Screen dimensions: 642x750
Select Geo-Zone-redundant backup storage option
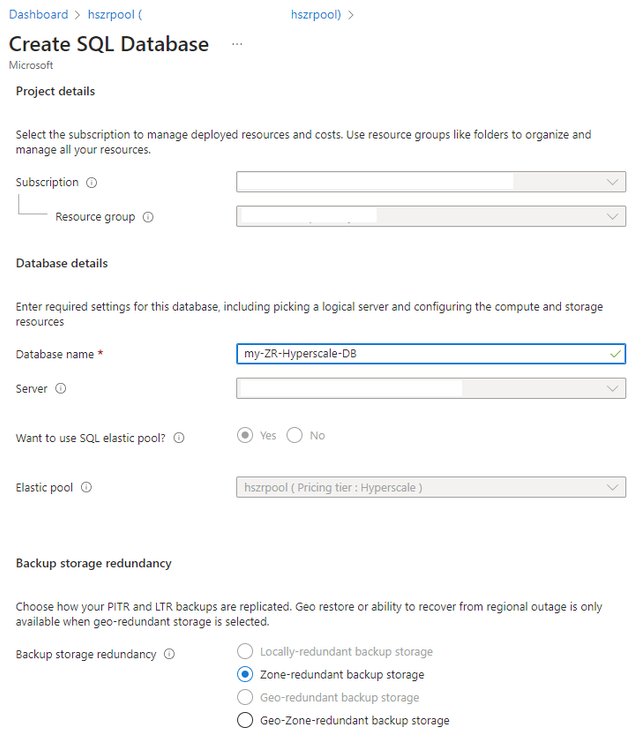tap(245, 721)
